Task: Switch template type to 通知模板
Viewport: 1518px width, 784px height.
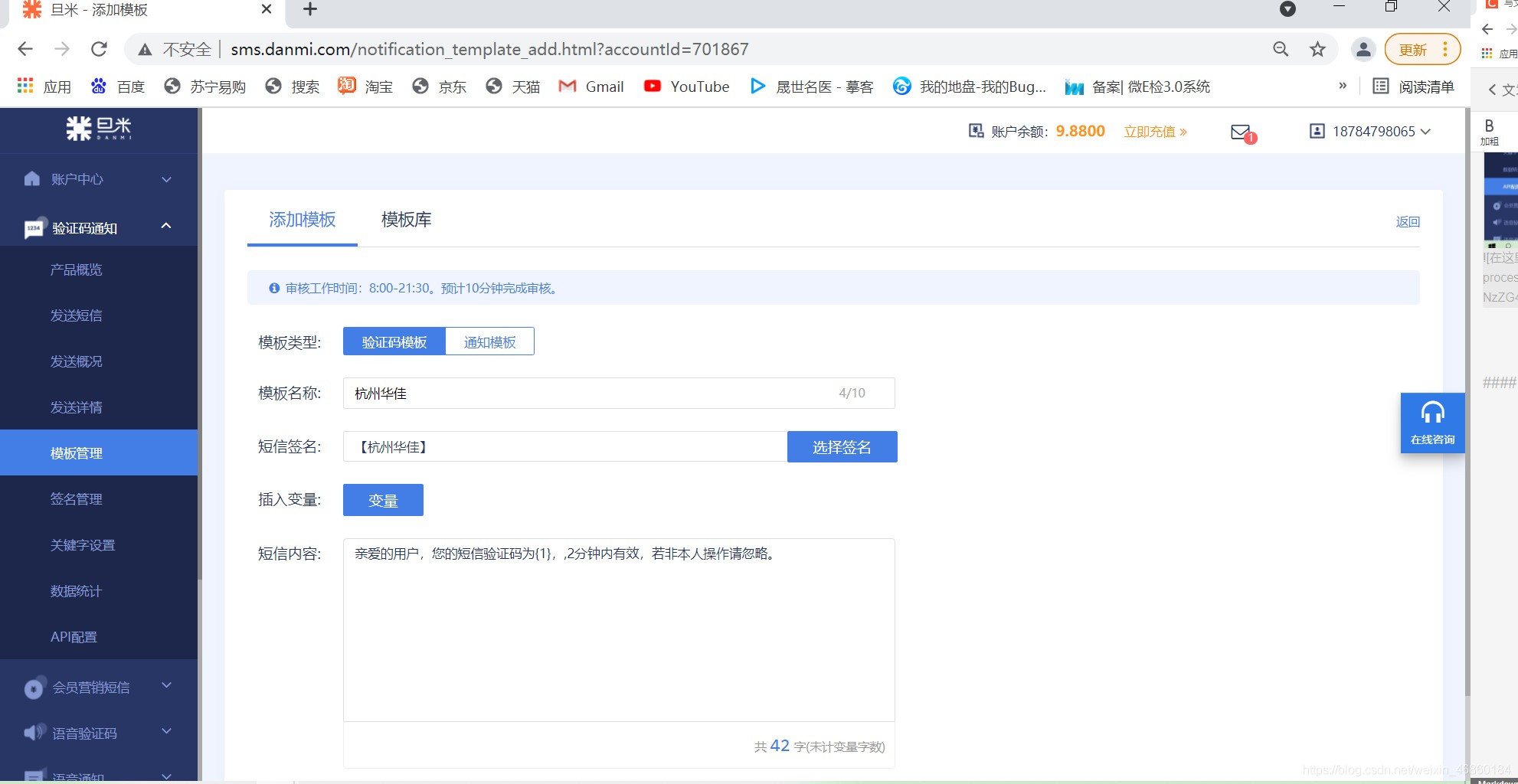Action: pos(489,341)
